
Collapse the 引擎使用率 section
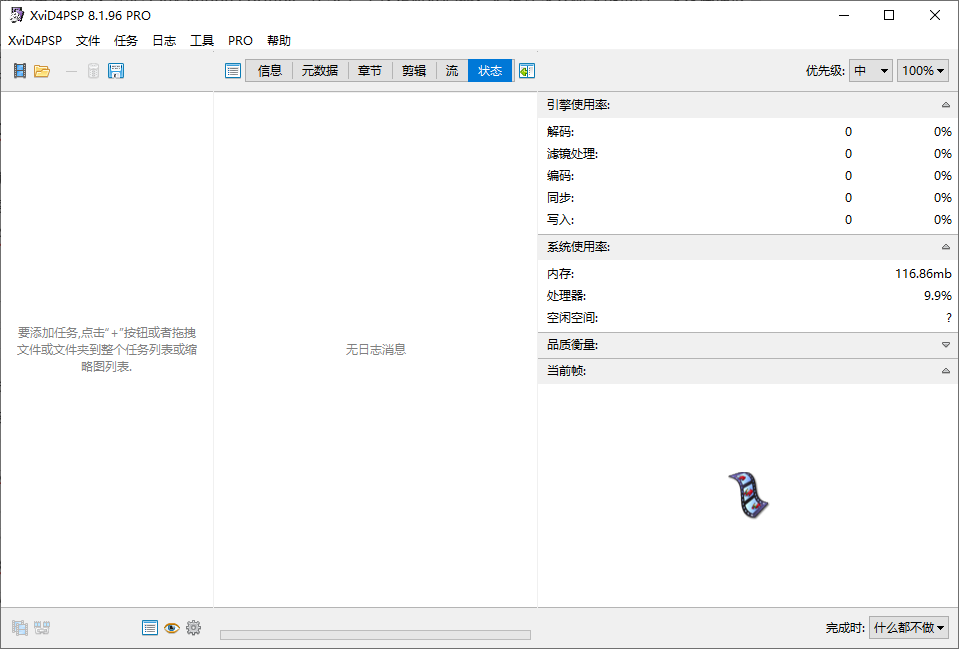point(944,104)
